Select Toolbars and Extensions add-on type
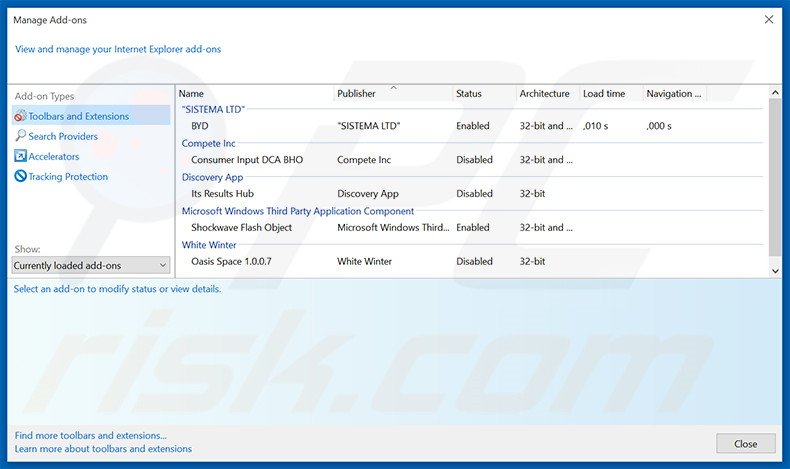 click(x=91, y=116)
